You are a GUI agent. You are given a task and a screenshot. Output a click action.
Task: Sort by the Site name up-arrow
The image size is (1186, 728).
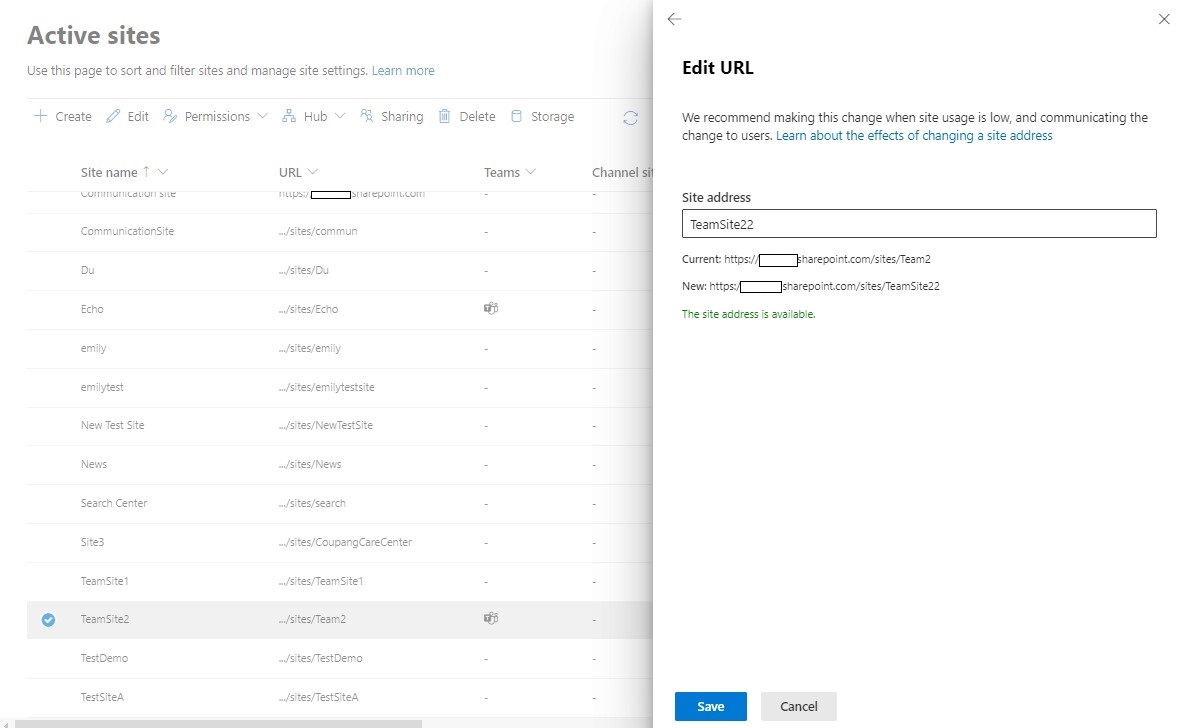tap(146, 172)
